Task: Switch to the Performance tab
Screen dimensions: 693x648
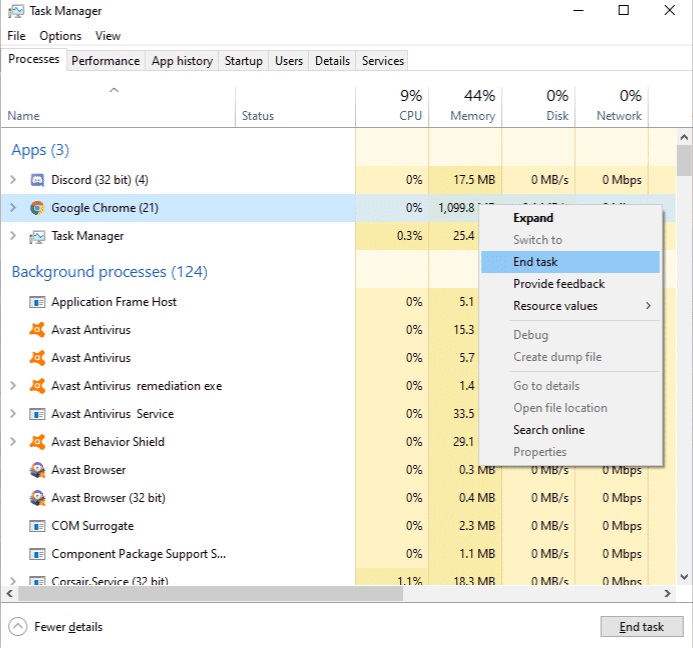Action: [x=106, y=61]
